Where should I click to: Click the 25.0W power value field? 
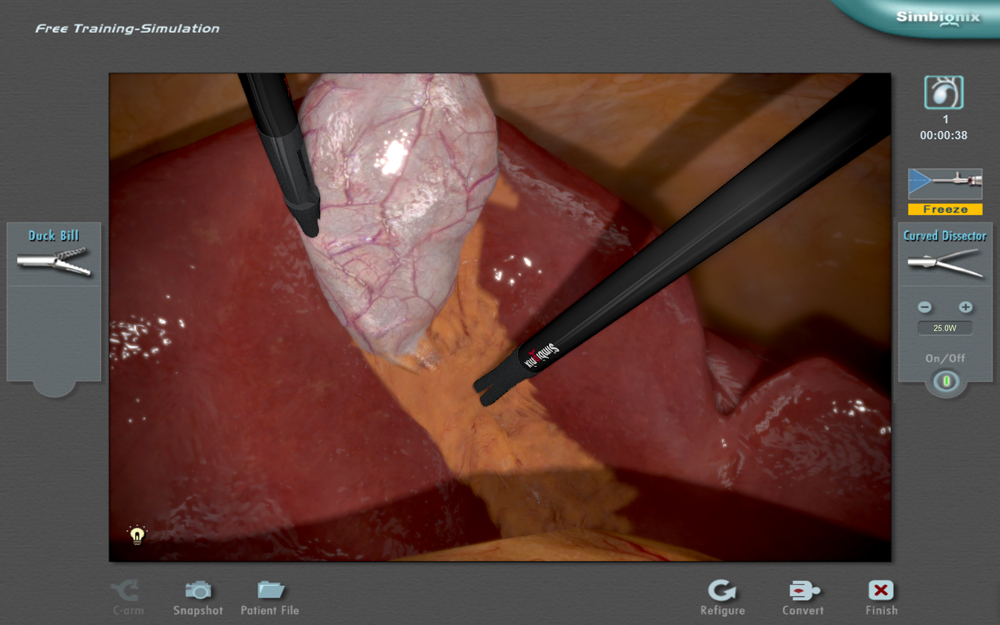click(x=945, y=328)
